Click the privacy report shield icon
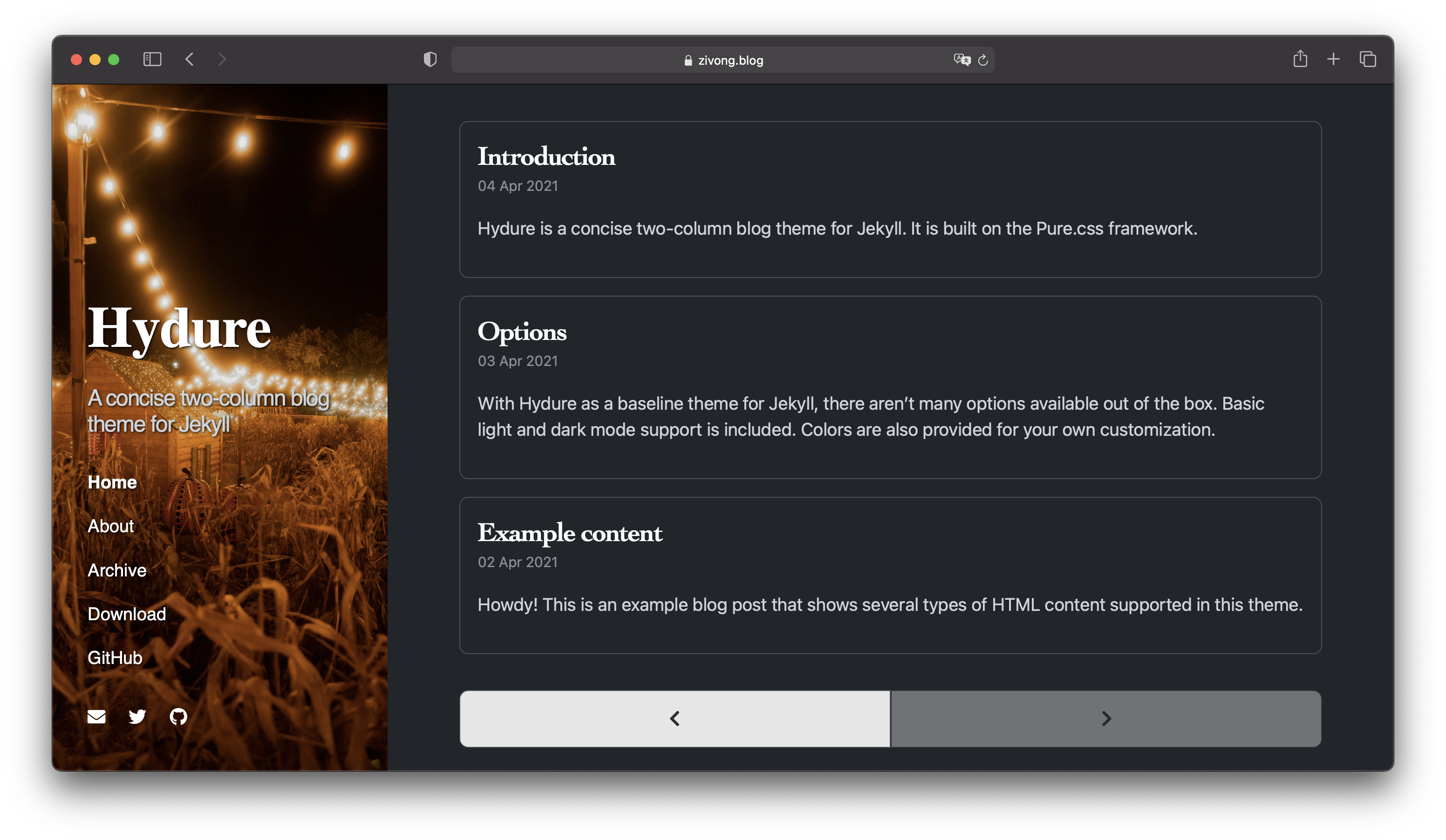Viewport: 1446px width, 840px height. [430, 59]
